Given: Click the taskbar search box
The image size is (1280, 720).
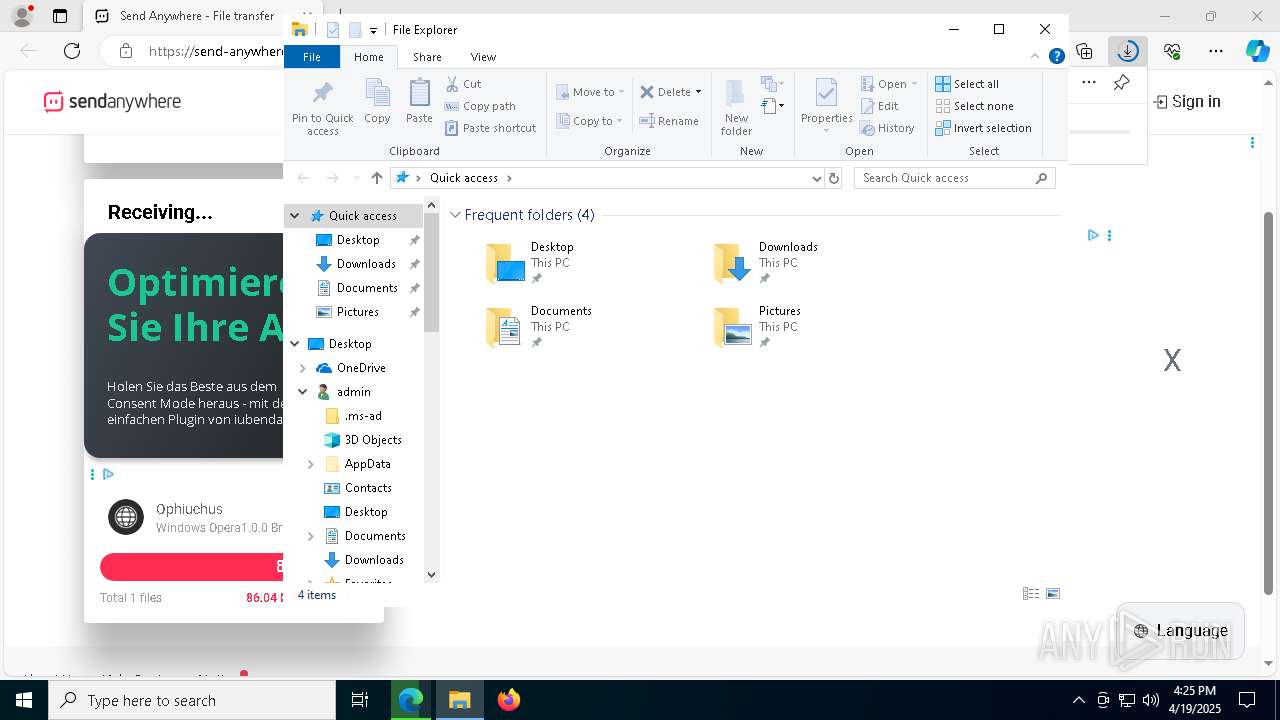Looking at the screenshot, I should pyautogui.click(x=192, y=700).
